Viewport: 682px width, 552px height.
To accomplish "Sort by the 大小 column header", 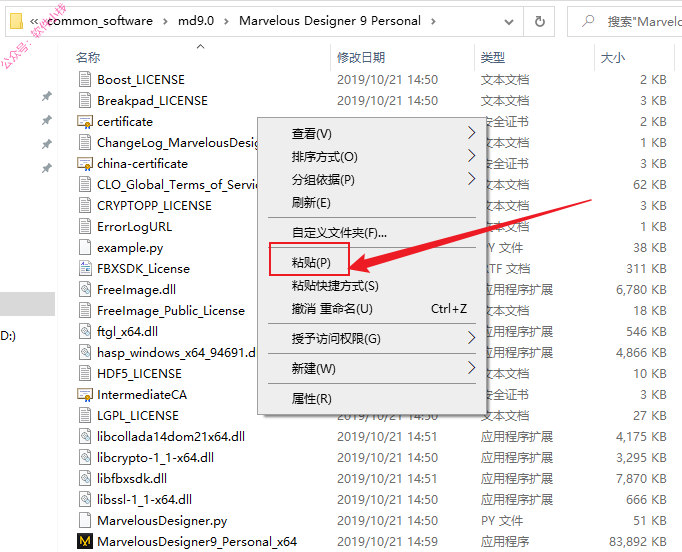I will click(612, 57).
